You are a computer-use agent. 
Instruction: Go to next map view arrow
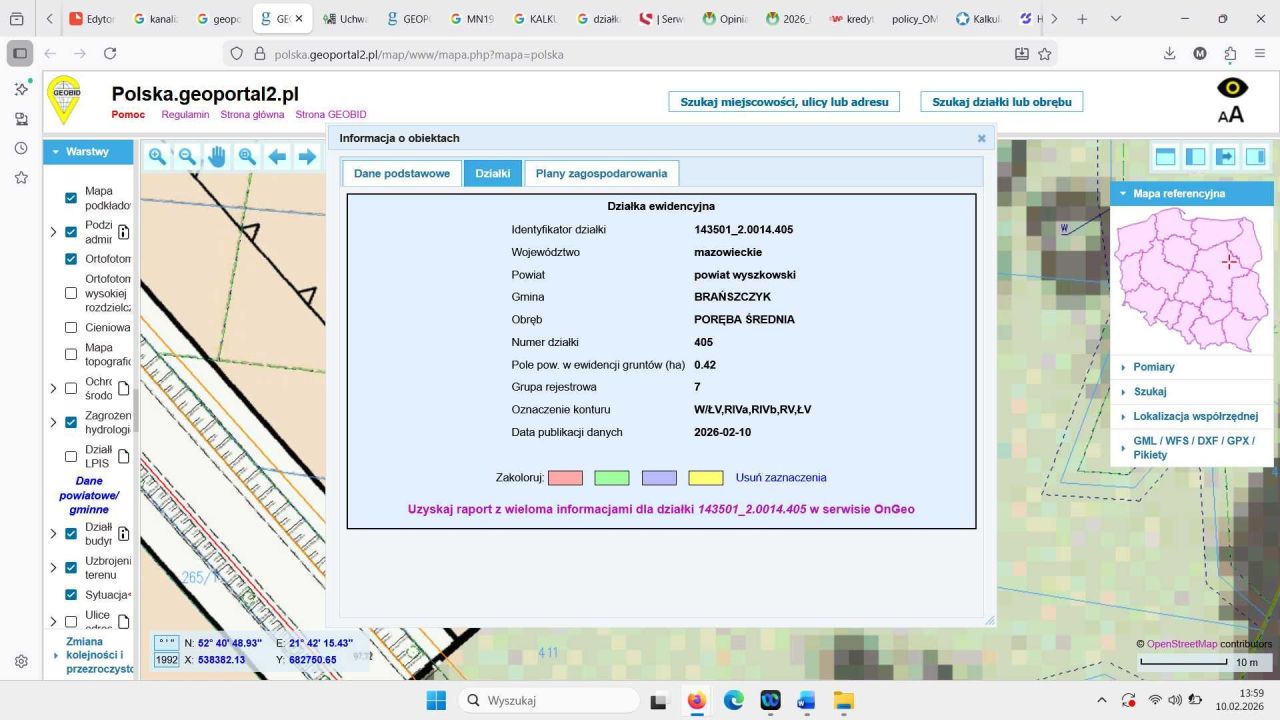[x=307, y=156]
